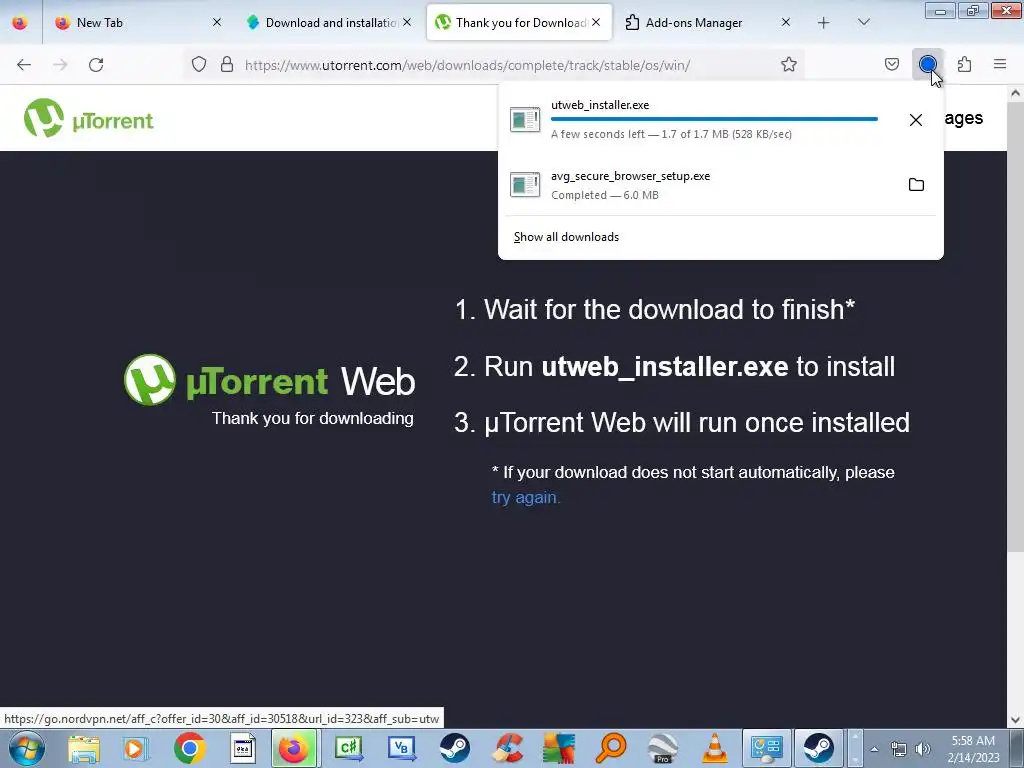Switch to the Add-ons Manager tab

click(707, 22)
